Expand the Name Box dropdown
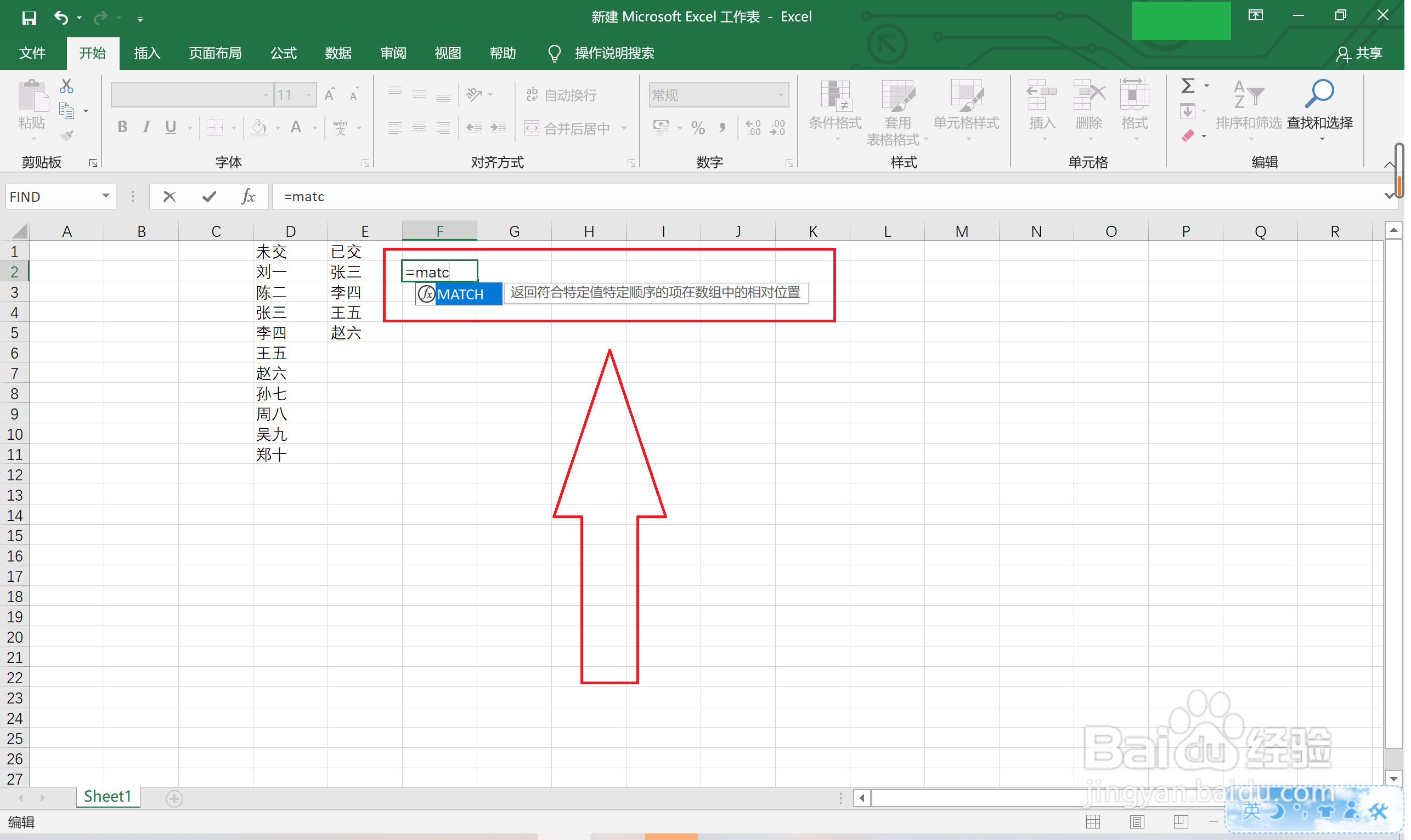 [x=106, y=196]
